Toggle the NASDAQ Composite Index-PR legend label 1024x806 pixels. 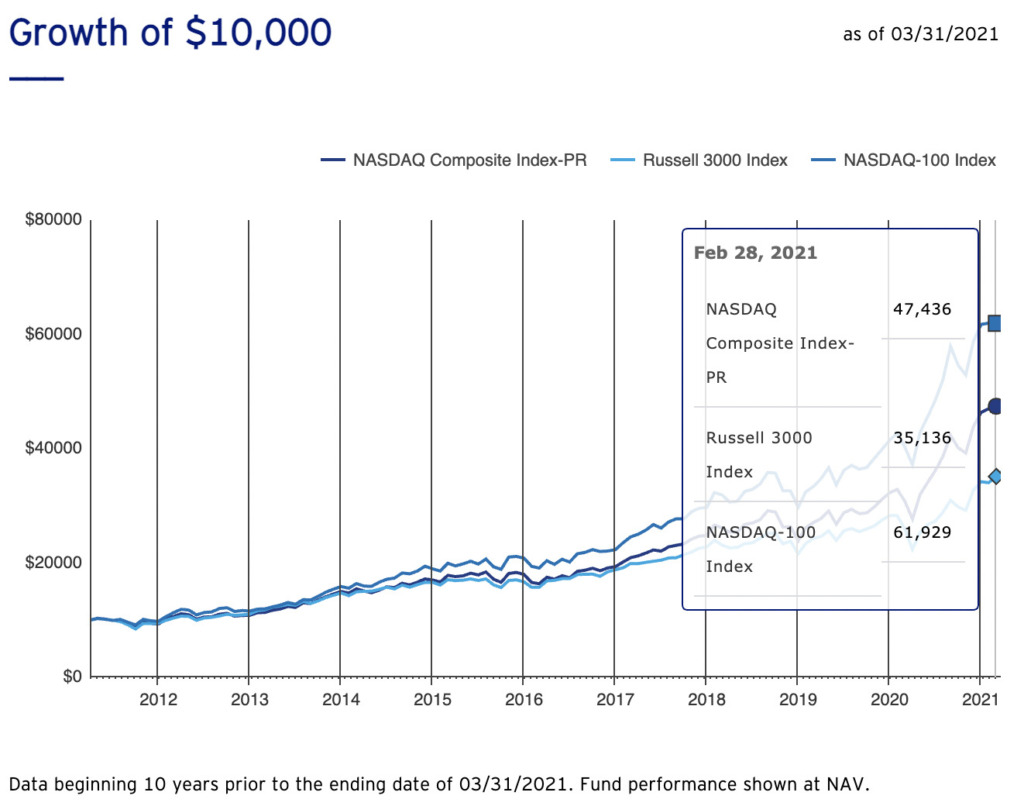(469, 160)
